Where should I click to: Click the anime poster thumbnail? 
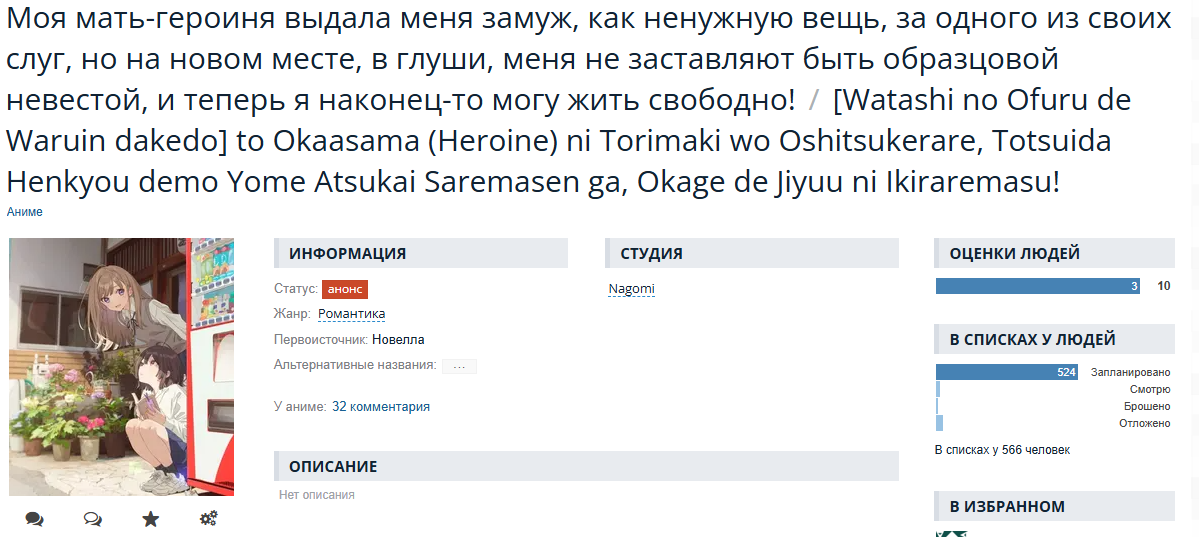[x=121, y=366]
